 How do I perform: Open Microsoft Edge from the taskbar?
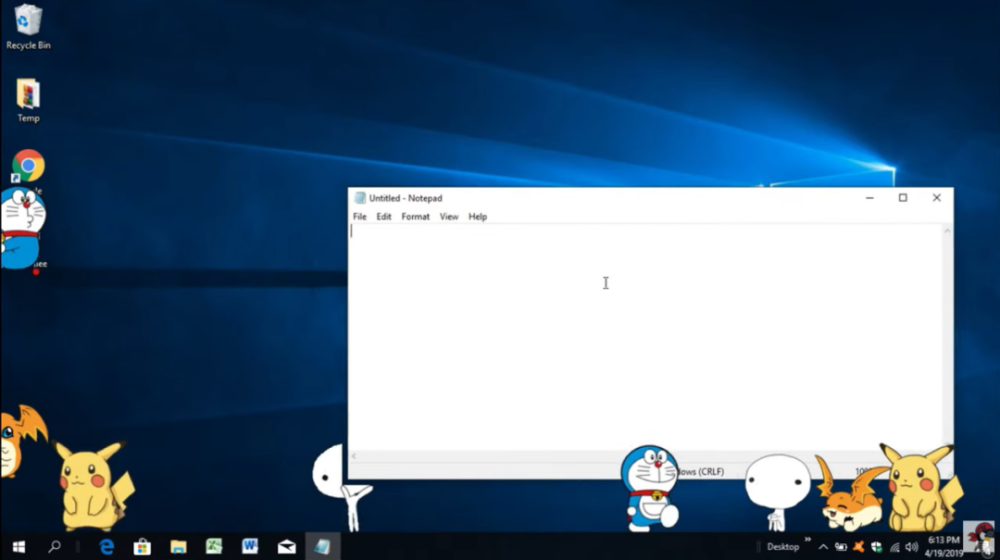coord(107,547)
